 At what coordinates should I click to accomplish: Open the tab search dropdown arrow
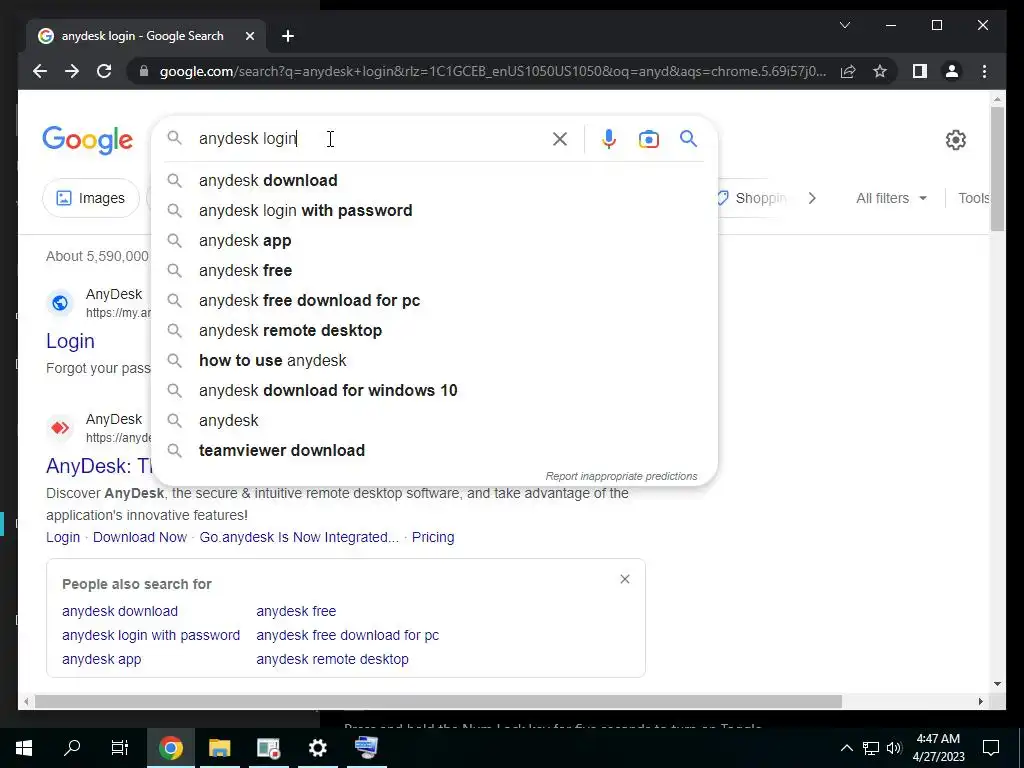coord(844,25)
